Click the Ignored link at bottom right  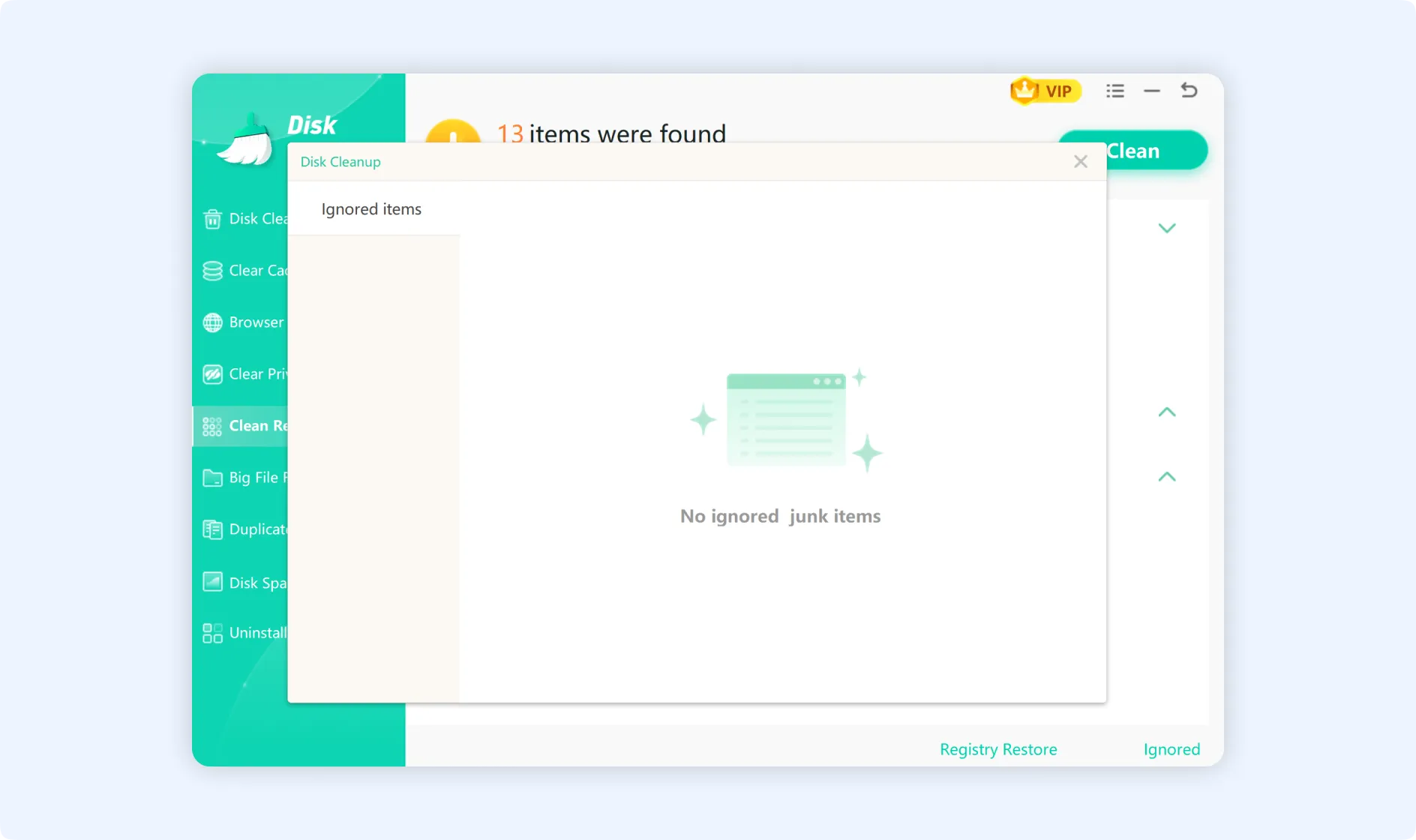1171,749
